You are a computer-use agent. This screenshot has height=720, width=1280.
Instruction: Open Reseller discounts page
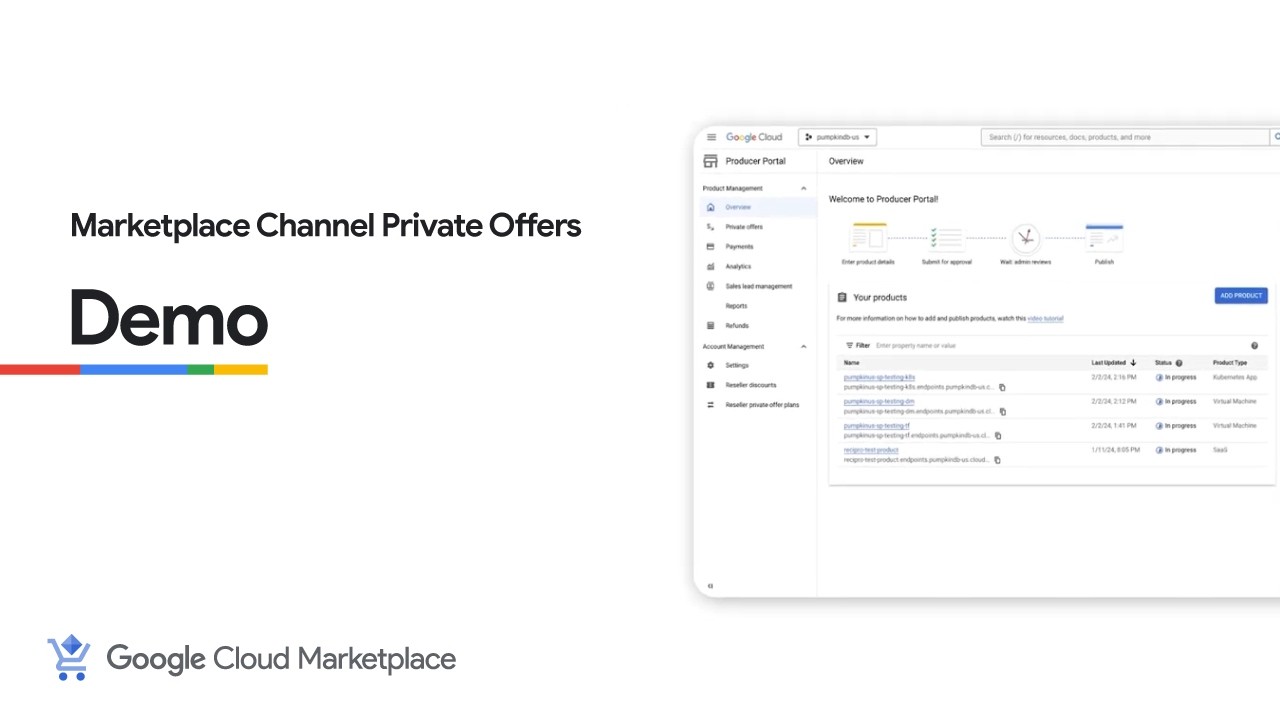coord(751,385)
